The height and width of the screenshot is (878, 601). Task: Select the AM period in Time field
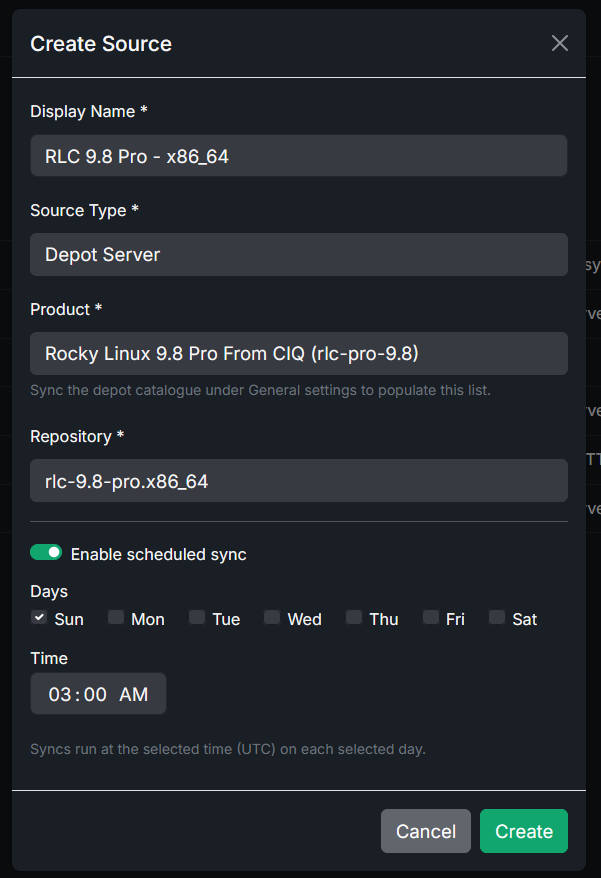[x=133, y=694]
